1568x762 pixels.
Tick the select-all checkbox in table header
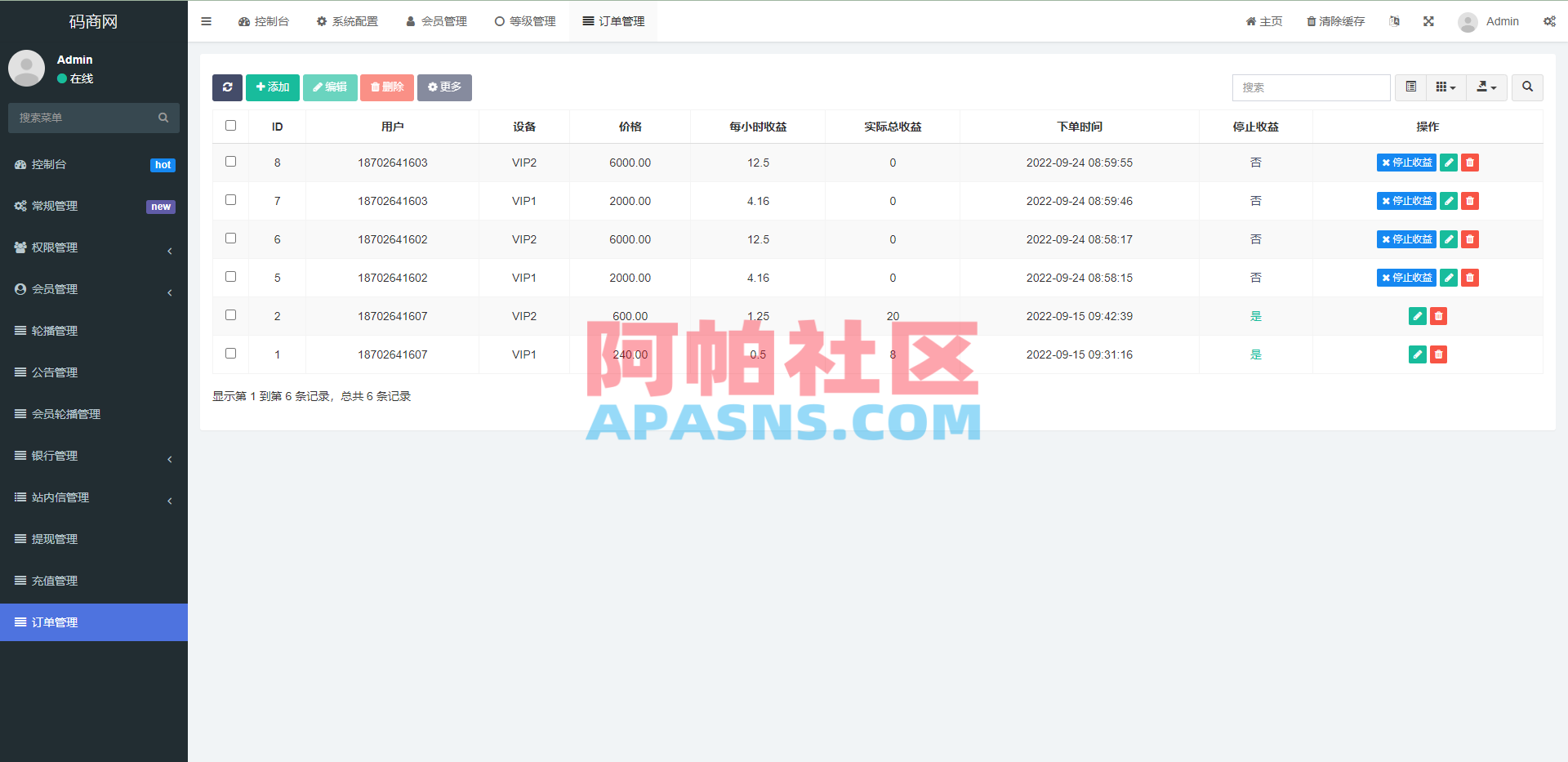230,125
